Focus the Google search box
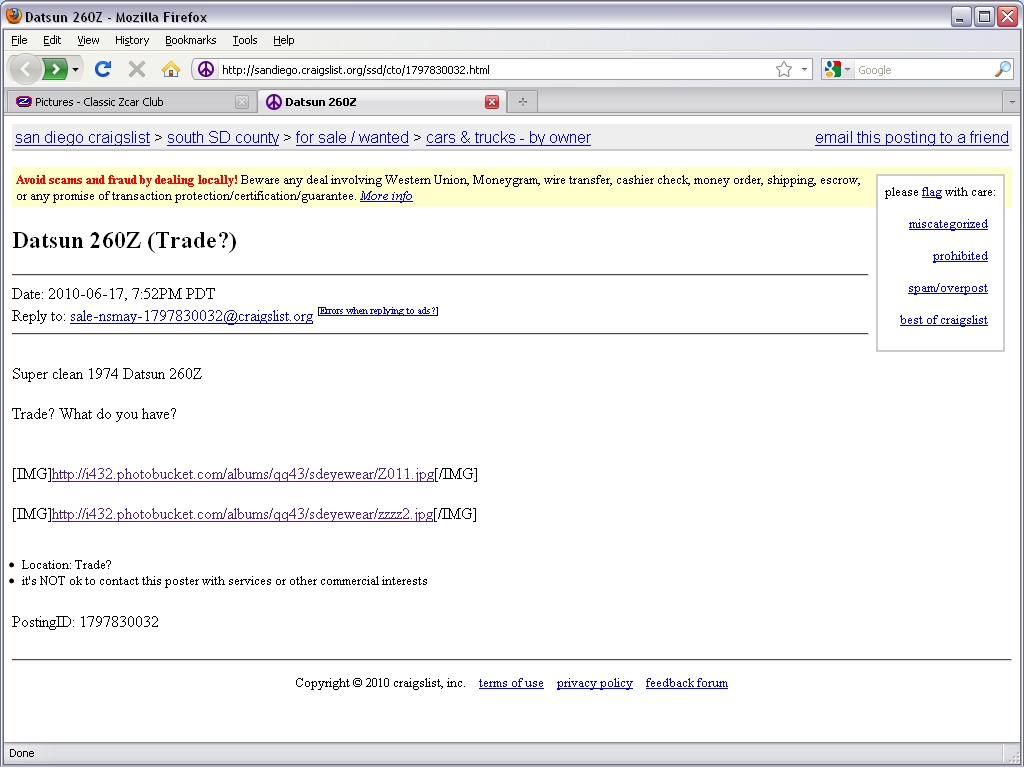Viewport: 1024px width, 768px height. (x=923, y=70)
